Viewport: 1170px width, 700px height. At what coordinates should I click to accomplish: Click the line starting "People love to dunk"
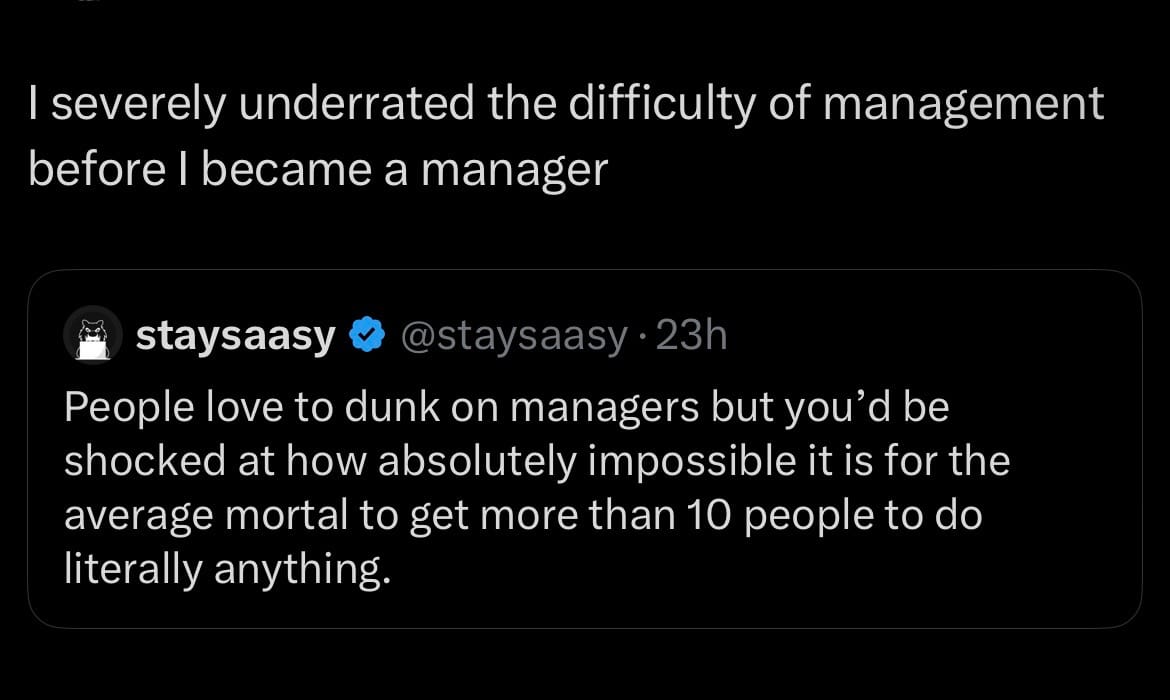(x=506, y=406)
